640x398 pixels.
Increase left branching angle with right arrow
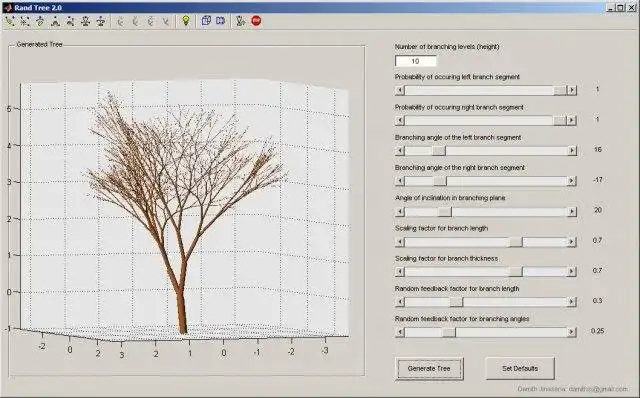click(571, 151)
